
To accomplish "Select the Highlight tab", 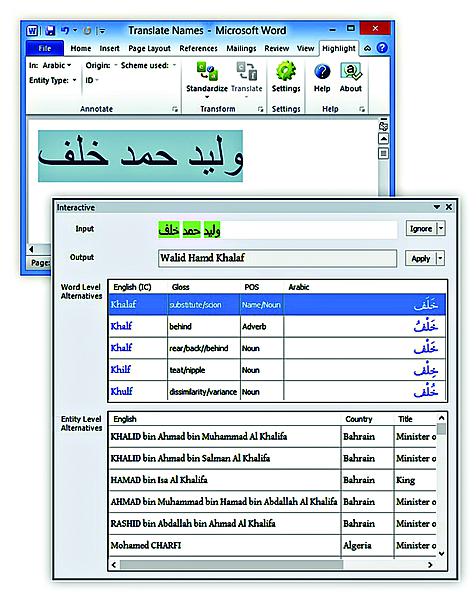I will pyautogui.click(x=339, y=49).
